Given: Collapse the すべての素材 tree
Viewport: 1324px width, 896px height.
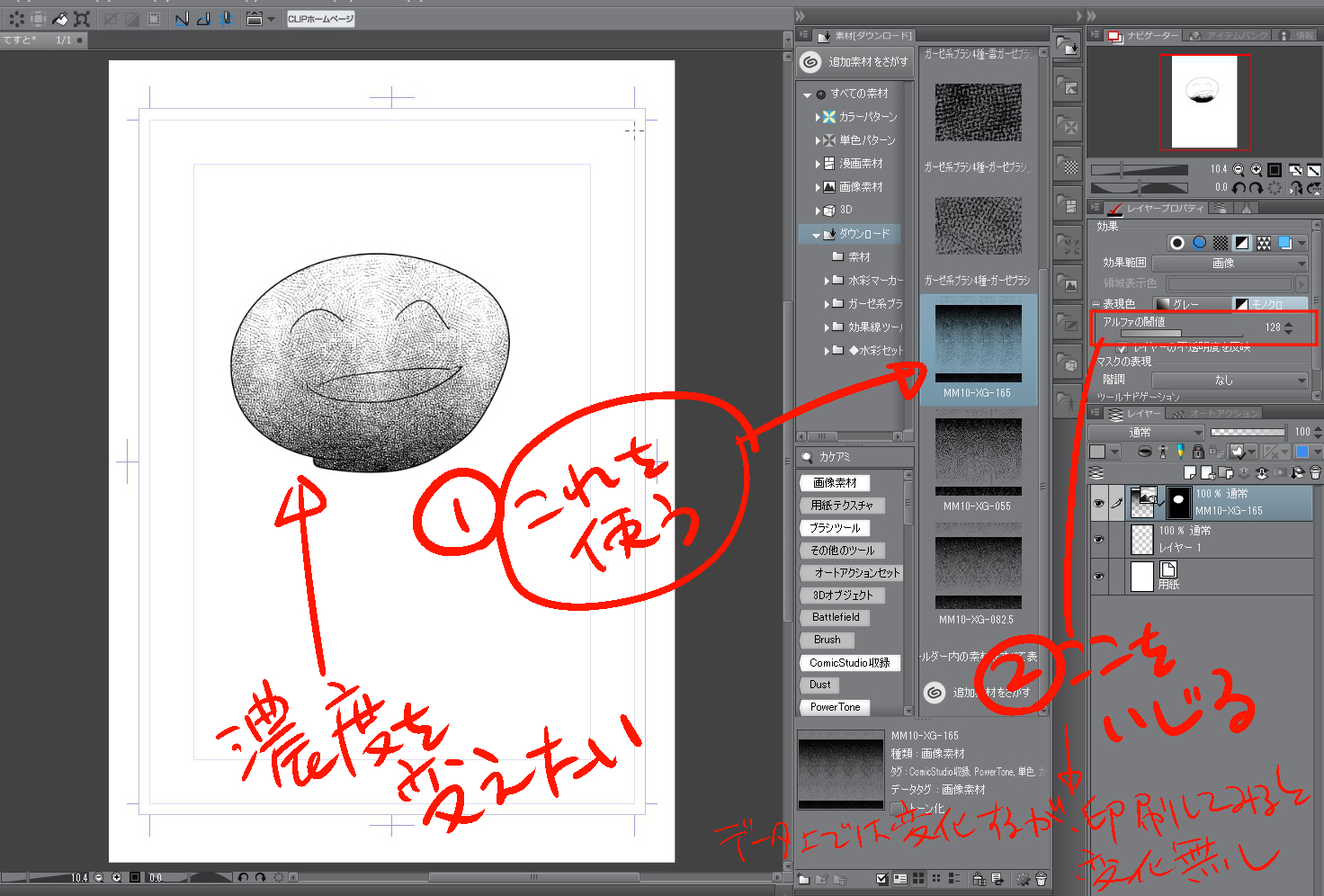Looking at the screenshot, I should pyautogui.click(x=807, y=94).
